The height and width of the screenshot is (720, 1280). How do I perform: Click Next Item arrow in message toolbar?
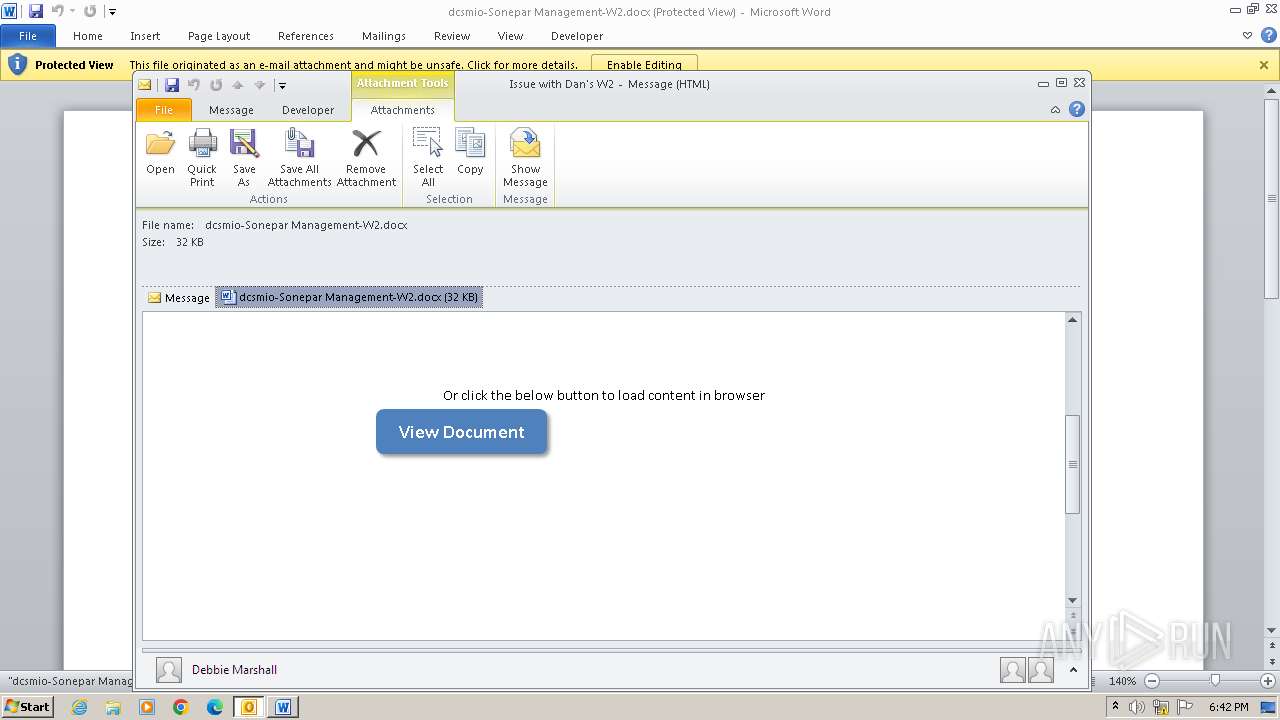click(260, 85)
